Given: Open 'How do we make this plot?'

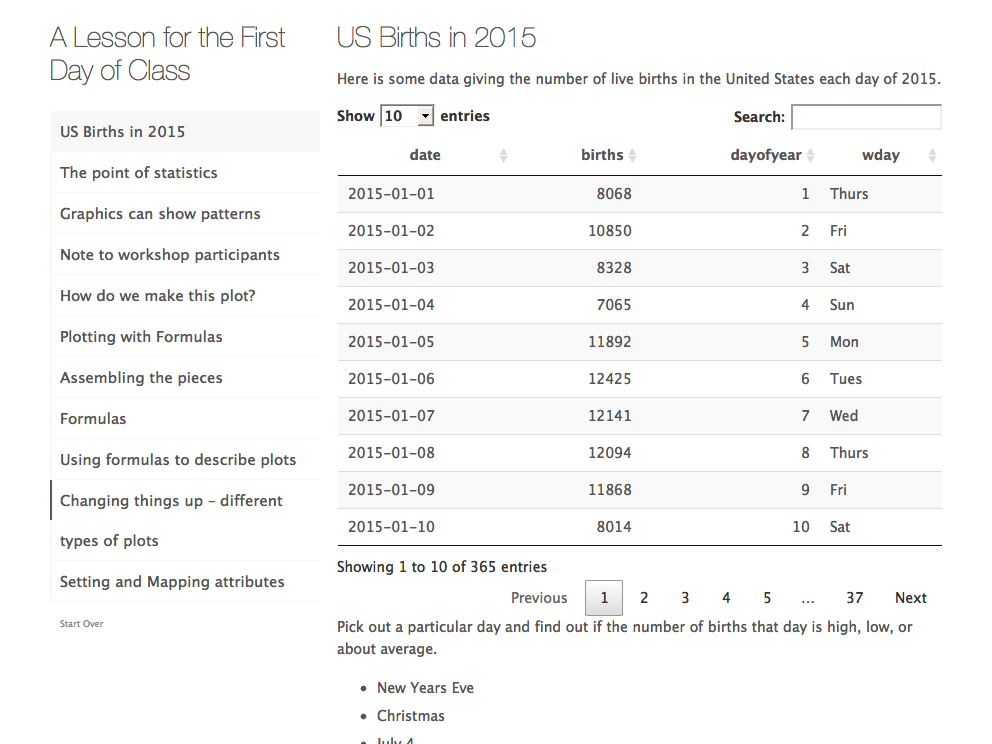Looking at the screenshot, I should click(x=158, y=296).
